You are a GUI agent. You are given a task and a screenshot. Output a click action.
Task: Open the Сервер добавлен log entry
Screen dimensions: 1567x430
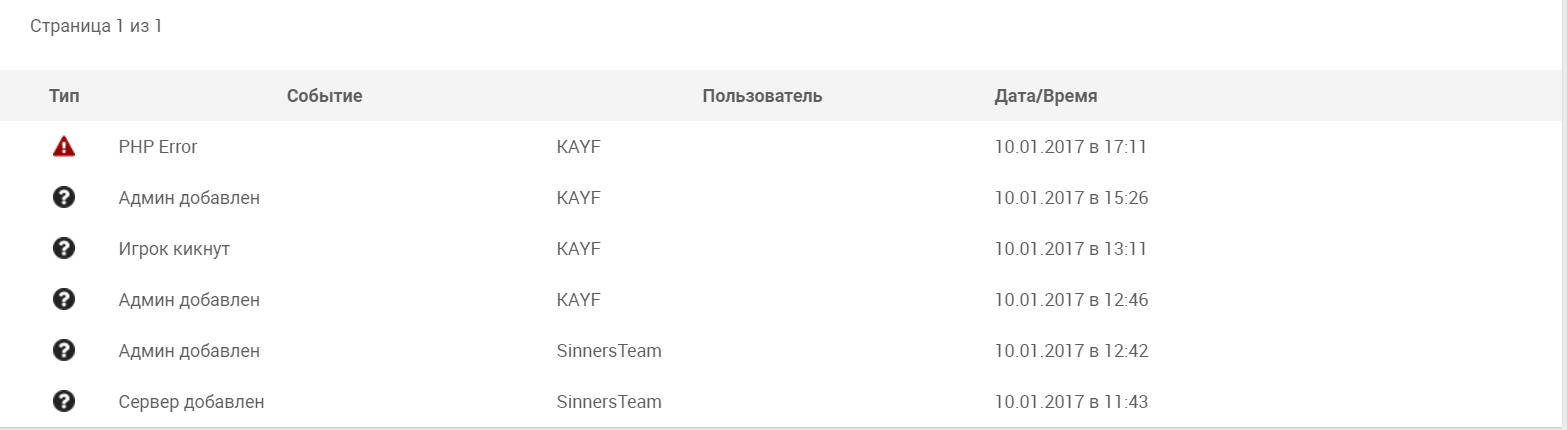(191, 402)
